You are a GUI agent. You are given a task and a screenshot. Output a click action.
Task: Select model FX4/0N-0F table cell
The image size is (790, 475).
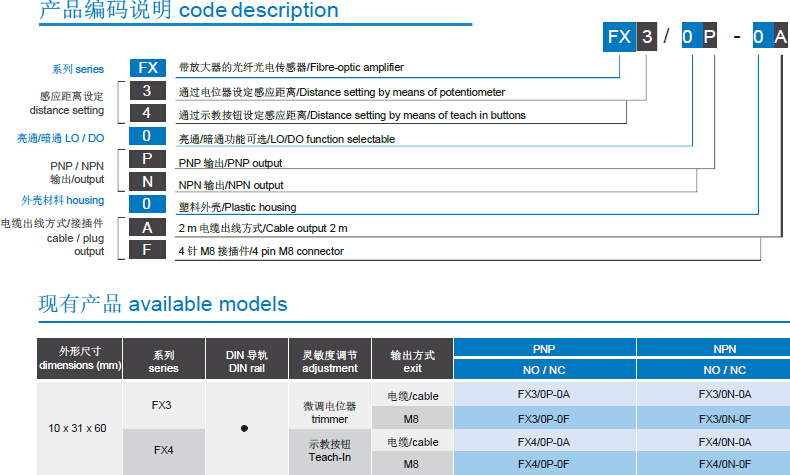[724, 464]
